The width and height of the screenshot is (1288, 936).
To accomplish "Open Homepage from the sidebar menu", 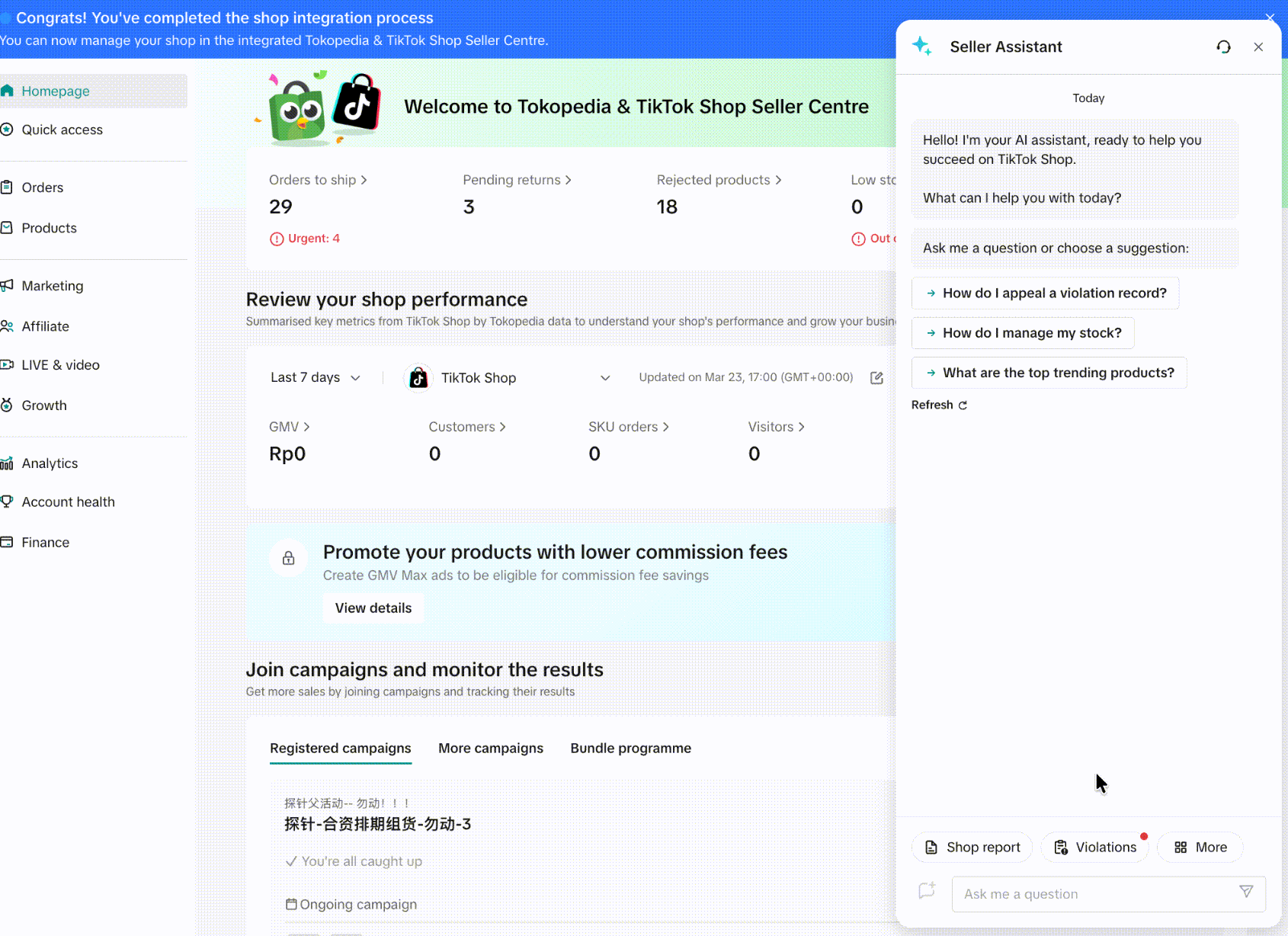I will pyautogui.click(x=93, y=91).
